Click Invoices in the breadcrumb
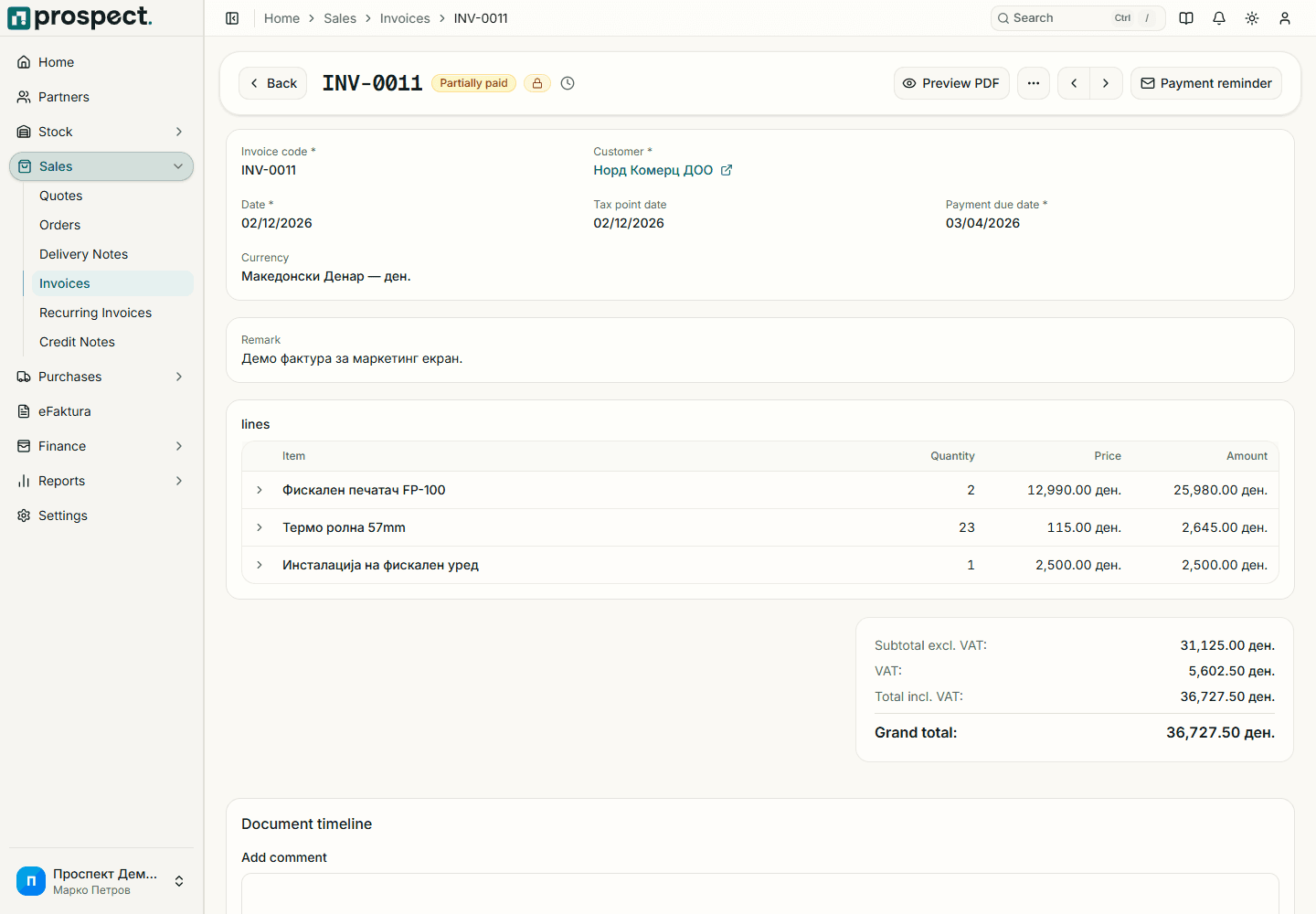 click(405, 18)
